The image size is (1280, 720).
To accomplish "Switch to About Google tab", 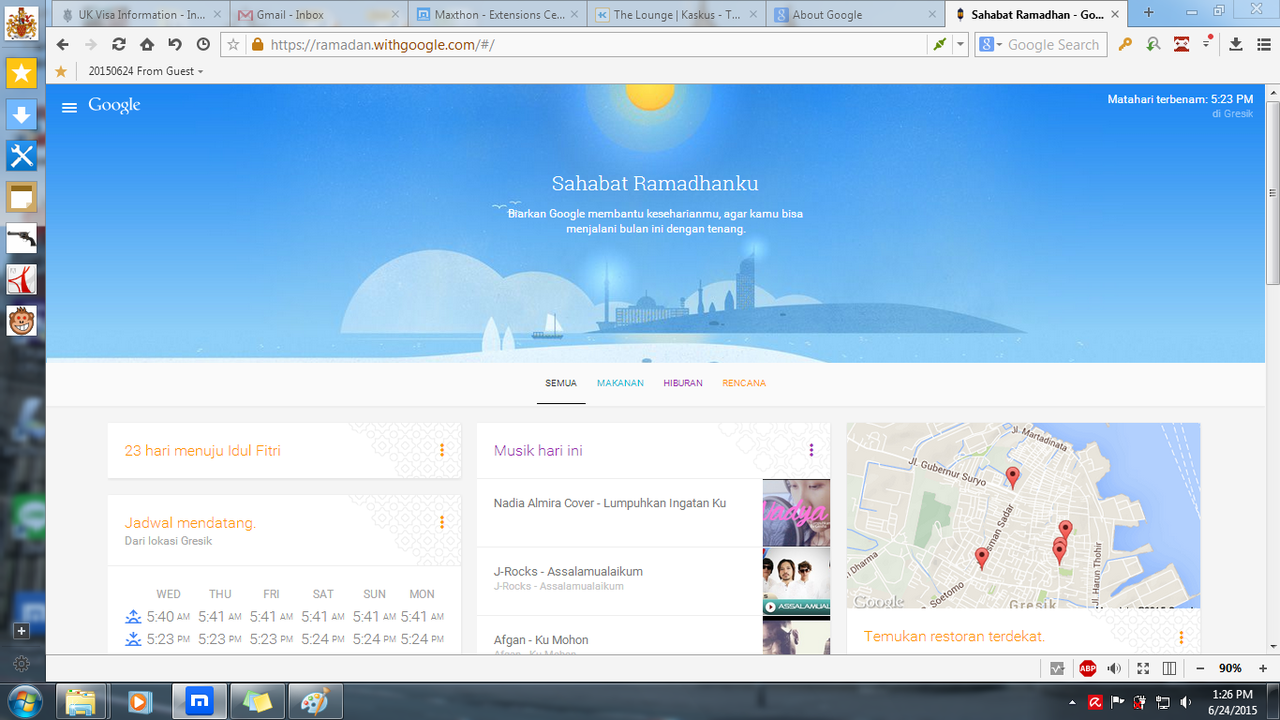I will [x=855, y=14].
